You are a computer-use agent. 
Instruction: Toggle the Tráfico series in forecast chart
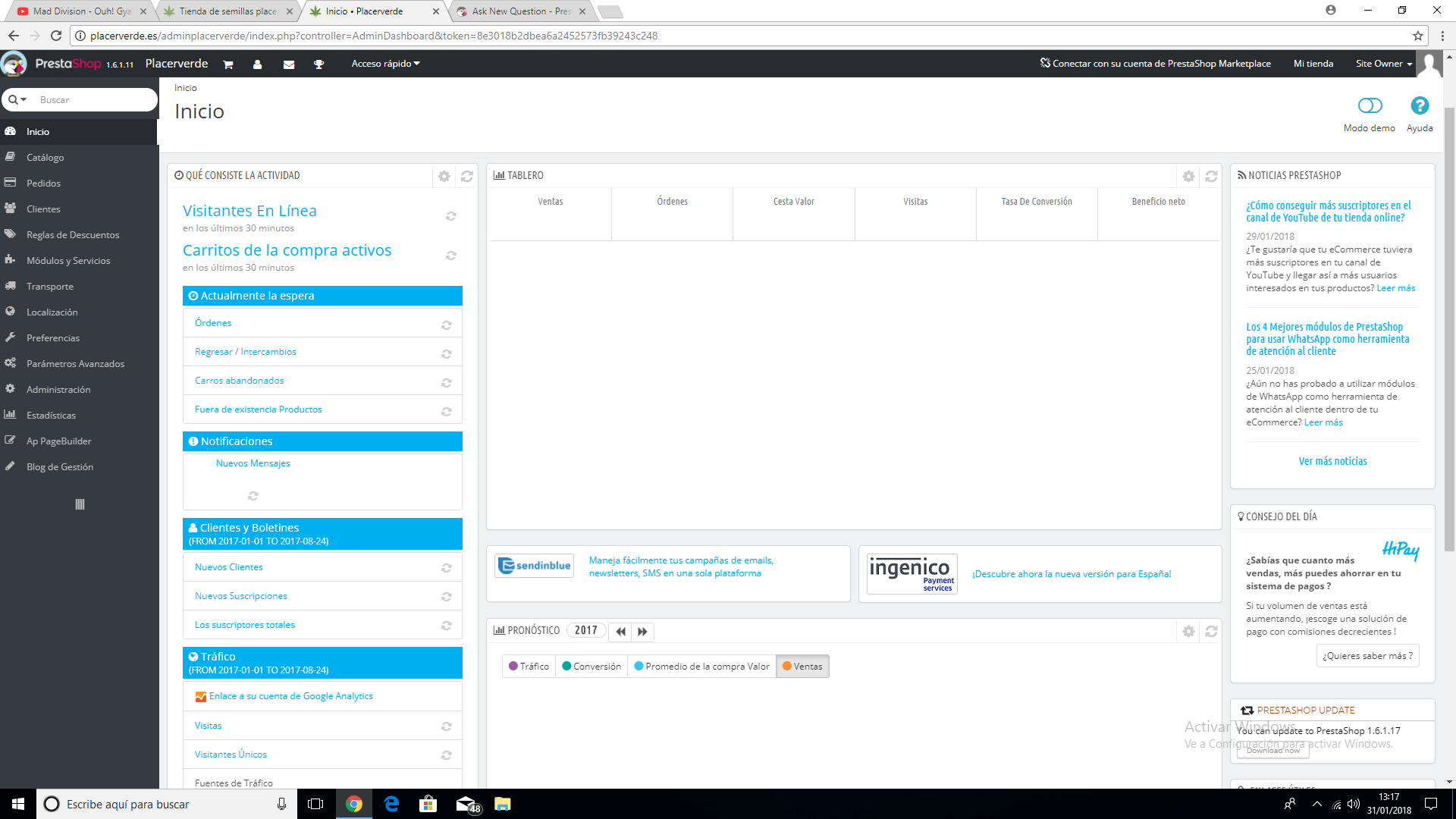pyautogui.click(x=529, y=667)
